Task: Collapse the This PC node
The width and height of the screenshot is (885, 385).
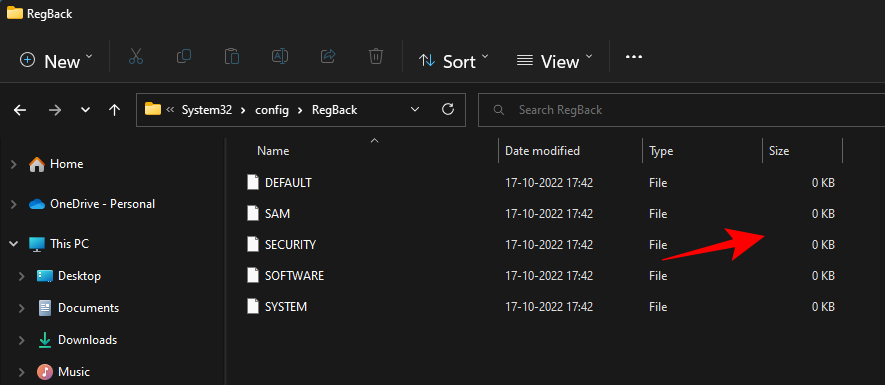Action: (x=14, y=244)
